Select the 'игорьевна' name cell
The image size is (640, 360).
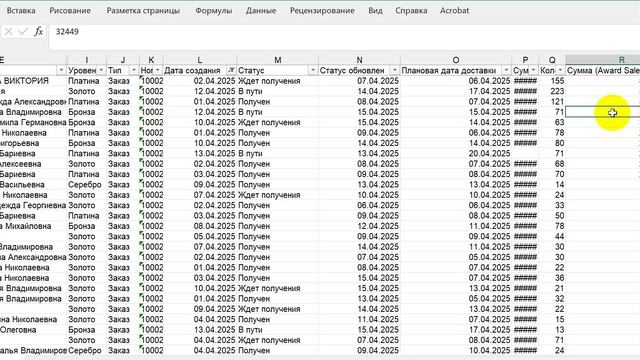[33, 143]
